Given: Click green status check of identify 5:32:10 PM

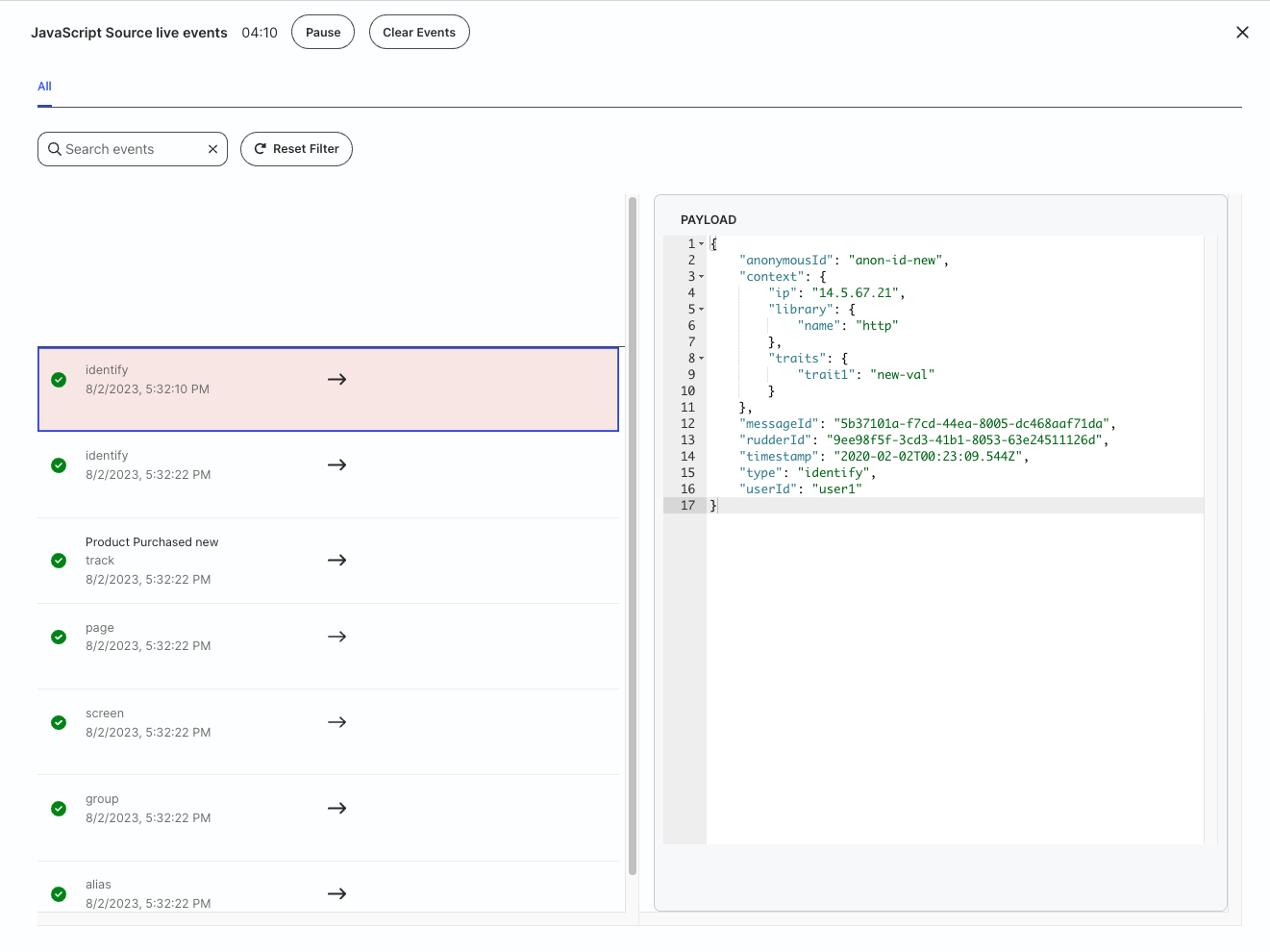Looking at the screenshot, I should [59, 380].
